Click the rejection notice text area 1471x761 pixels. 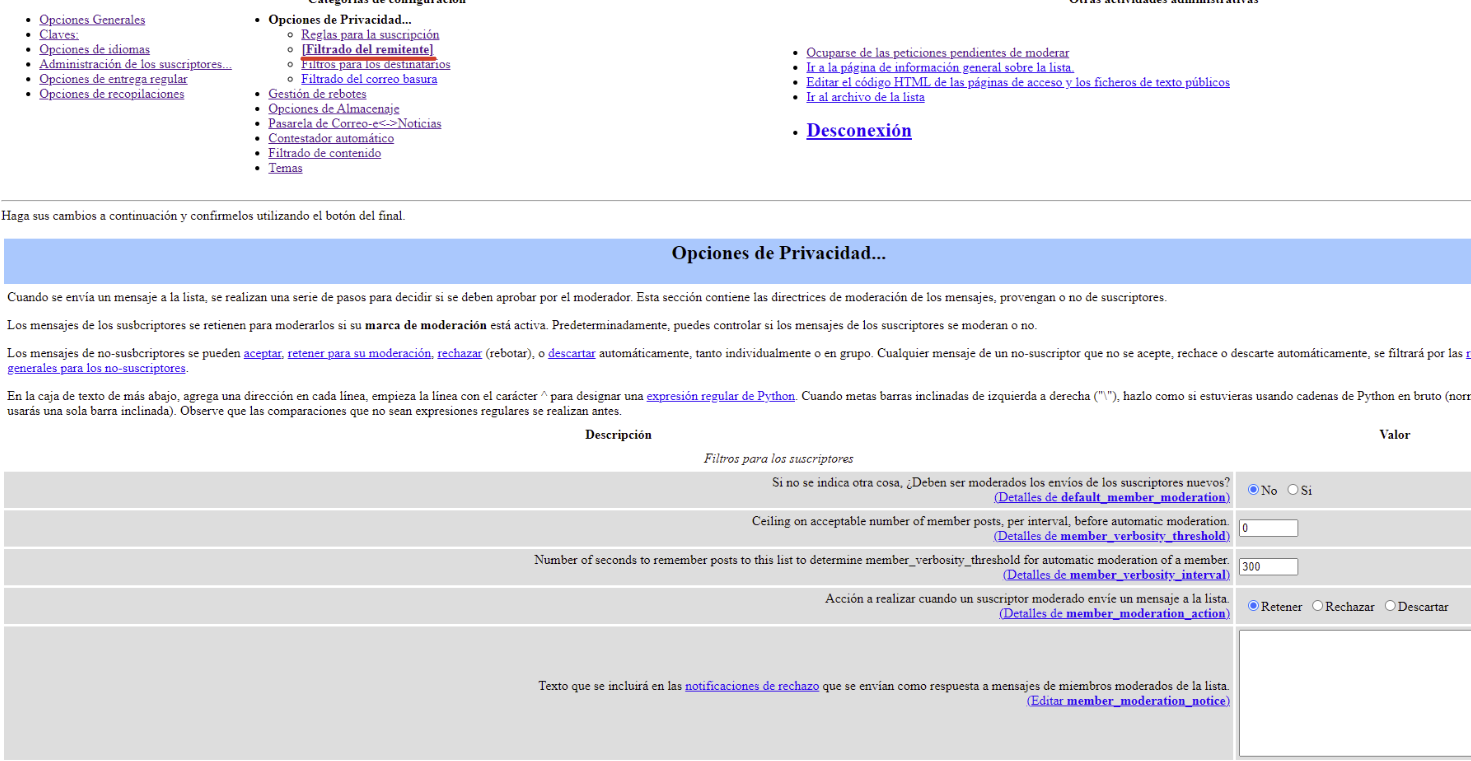click(x=1355, y=693)
